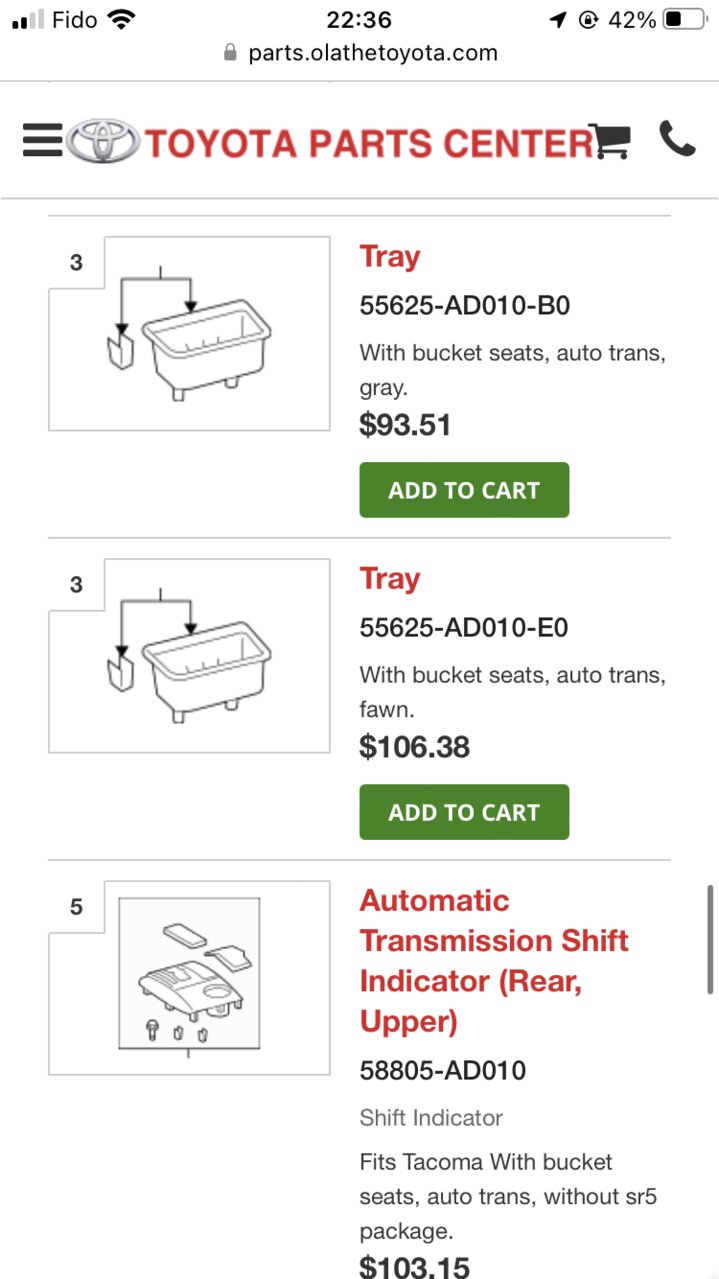Screen dimensions: 719x1279
Task: Add fawn Tray 55625-AD010-E0 to cart
Action: tap(464, 812)
